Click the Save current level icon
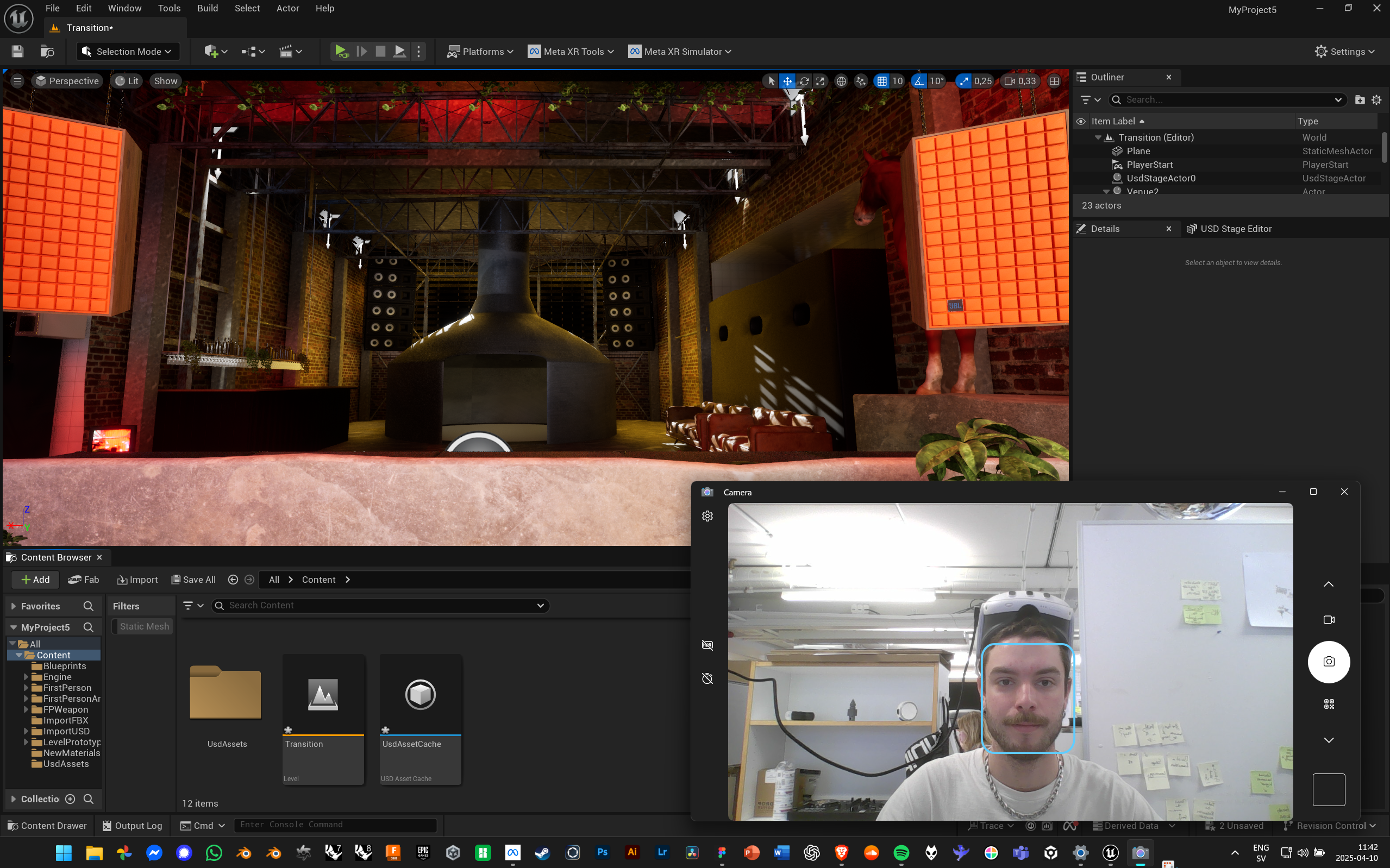 (x=17, y=52)
